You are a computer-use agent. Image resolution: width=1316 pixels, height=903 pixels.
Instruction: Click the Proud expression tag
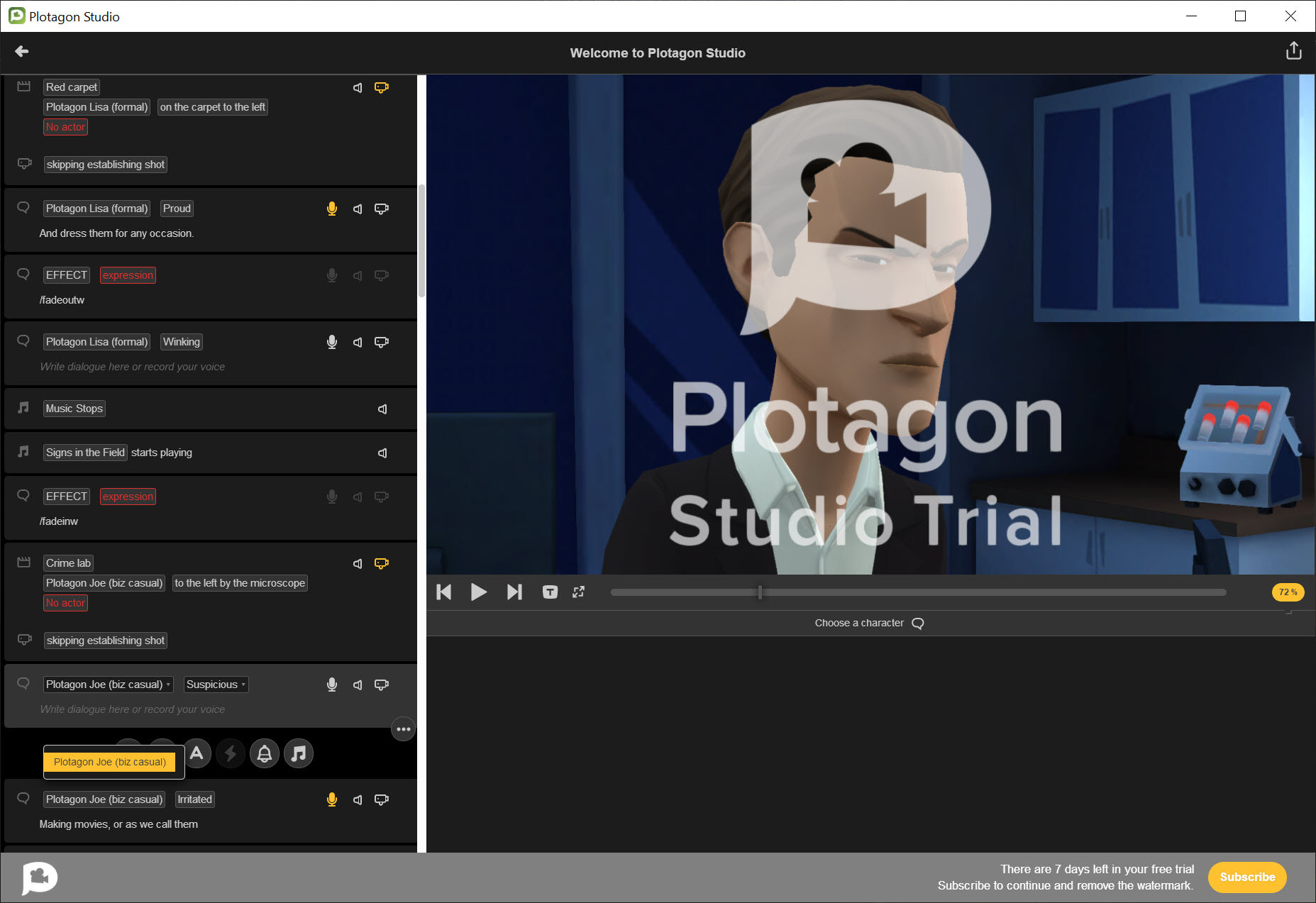click(177, 209)
